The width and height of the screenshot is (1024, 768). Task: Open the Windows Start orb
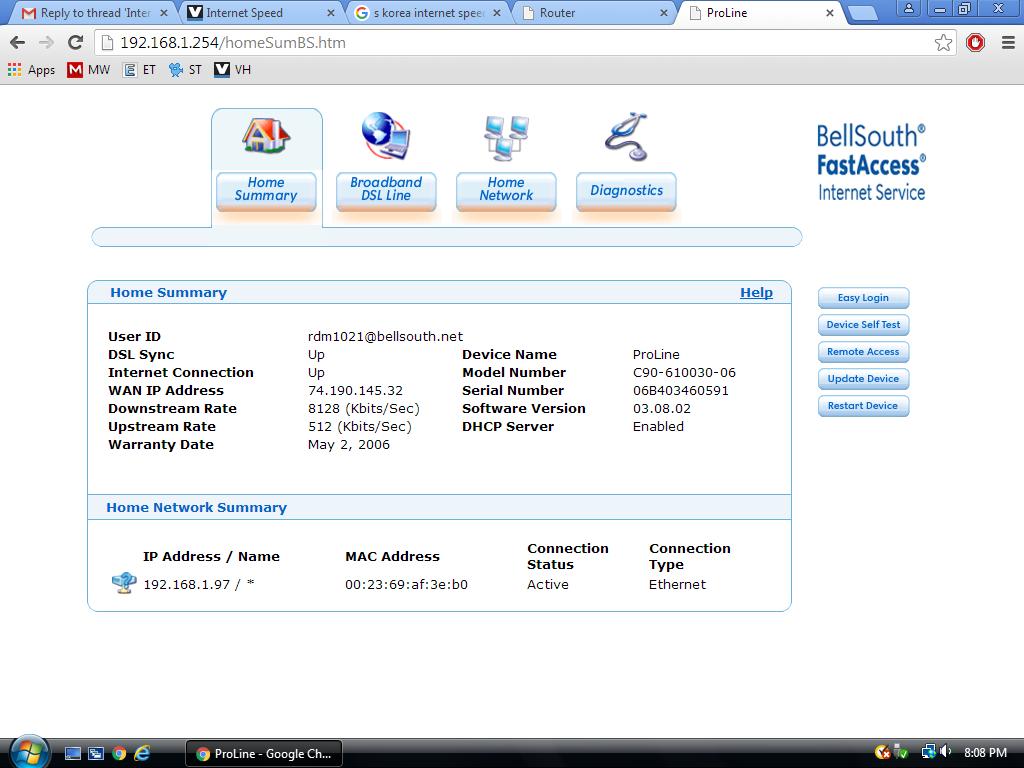click(29, 752)
